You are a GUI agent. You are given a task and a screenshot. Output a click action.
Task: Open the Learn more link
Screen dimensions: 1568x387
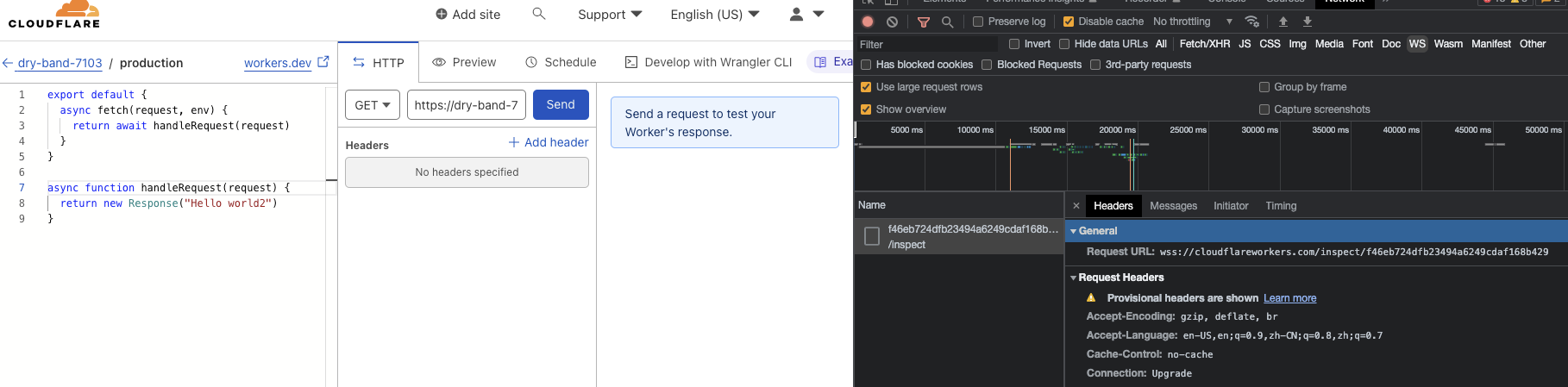[1290, 298]
